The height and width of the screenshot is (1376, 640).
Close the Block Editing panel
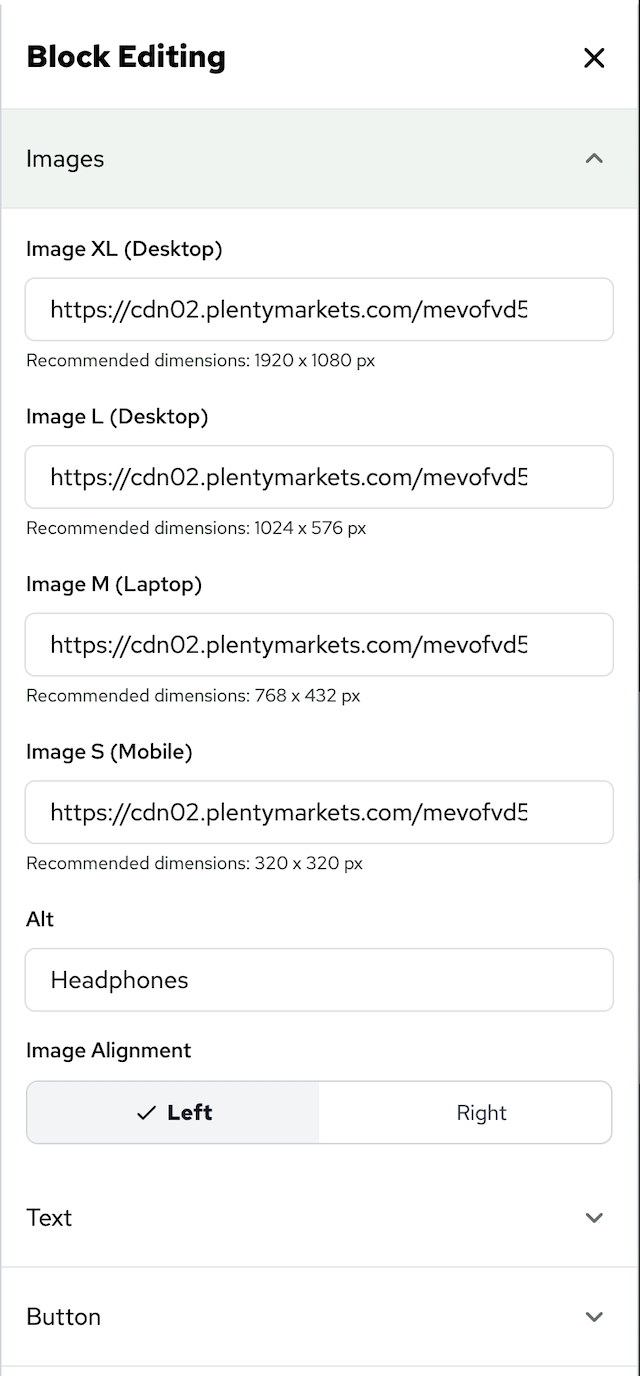pyautogui.click(x=594, y=58)
